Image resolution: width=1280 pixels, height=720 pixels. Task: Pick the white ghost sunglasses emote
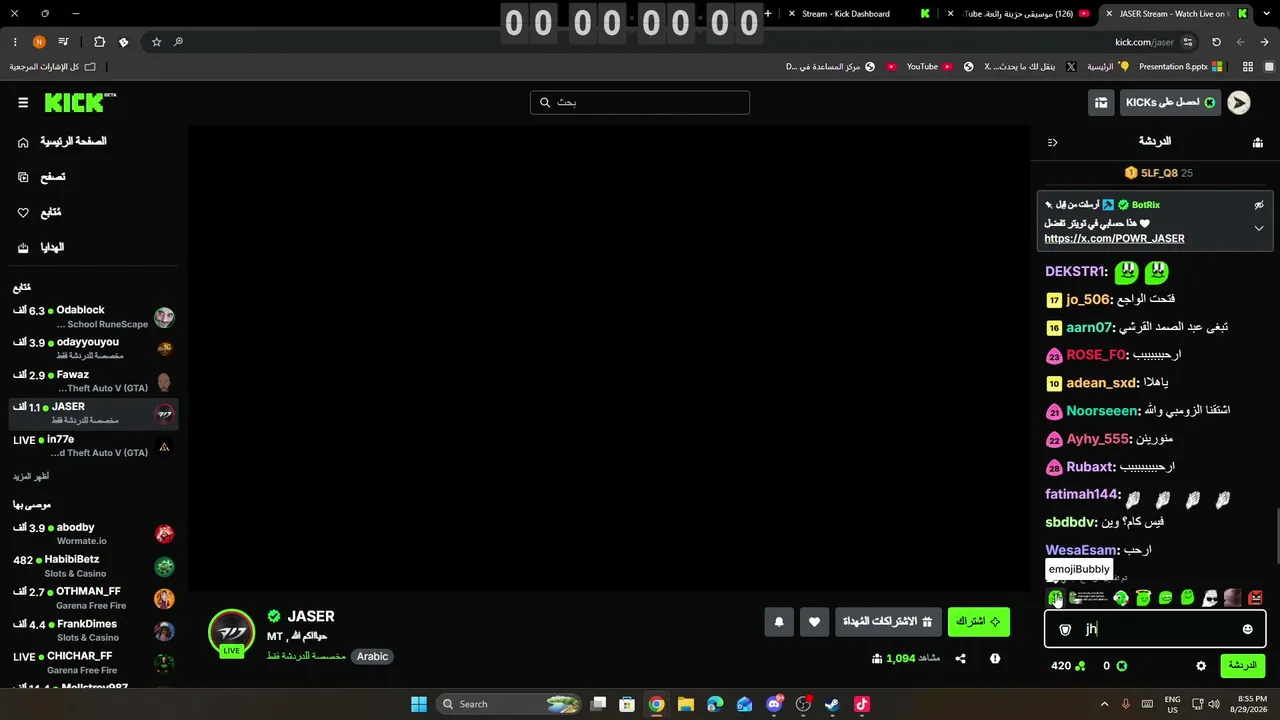click(1210, 598)
